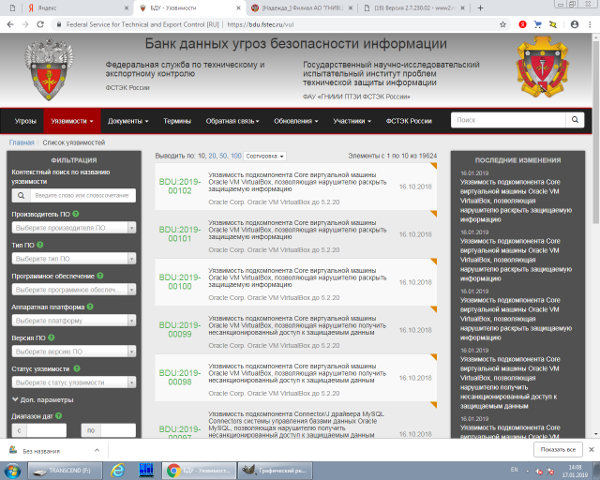The width and height of the screenshot is (600, 480).
Task: Switch to the Версия 2.7.230.02 browser tab
Action: 414,8
